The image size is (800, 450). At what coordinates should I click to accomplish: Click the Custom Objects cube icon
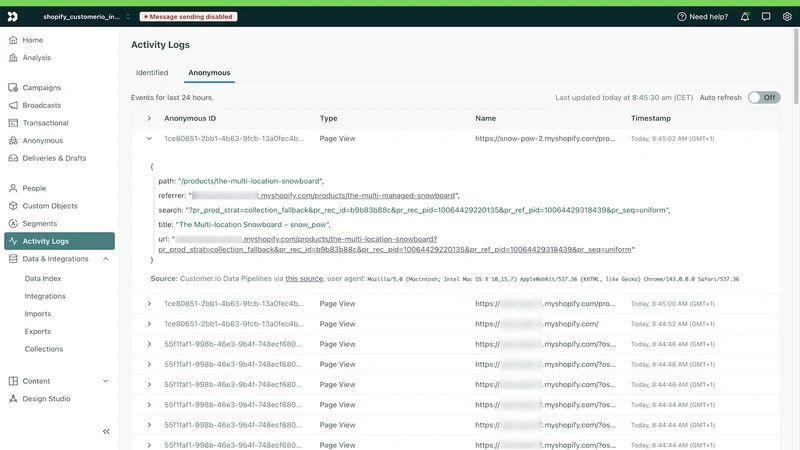[x=13, y=206]
